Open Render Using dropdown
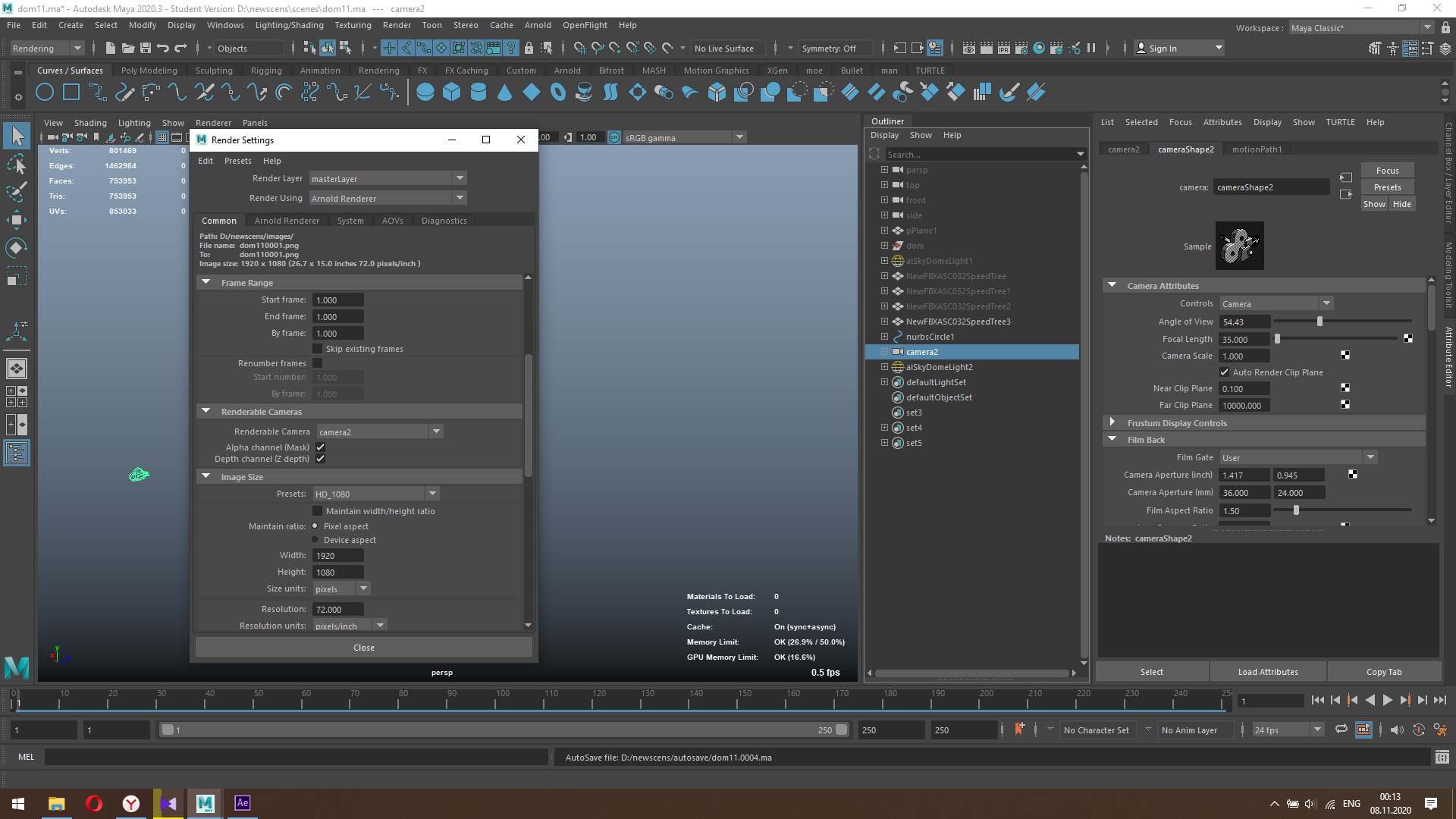1456x819 pixels. pos(388,198)
